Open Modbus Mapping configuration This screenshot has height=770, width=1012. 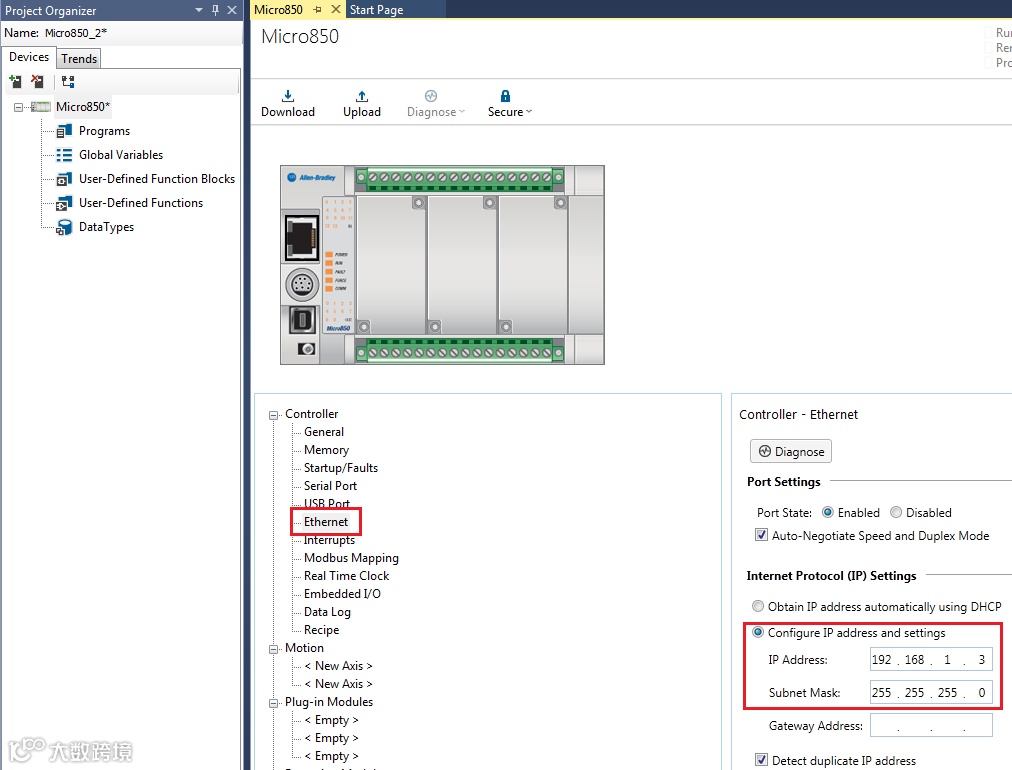351,558
